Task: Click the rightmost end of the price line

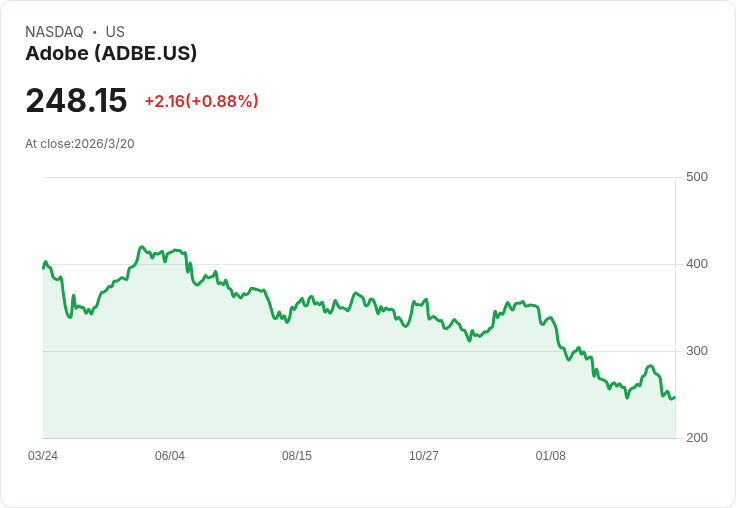Action: coord(674,397)
